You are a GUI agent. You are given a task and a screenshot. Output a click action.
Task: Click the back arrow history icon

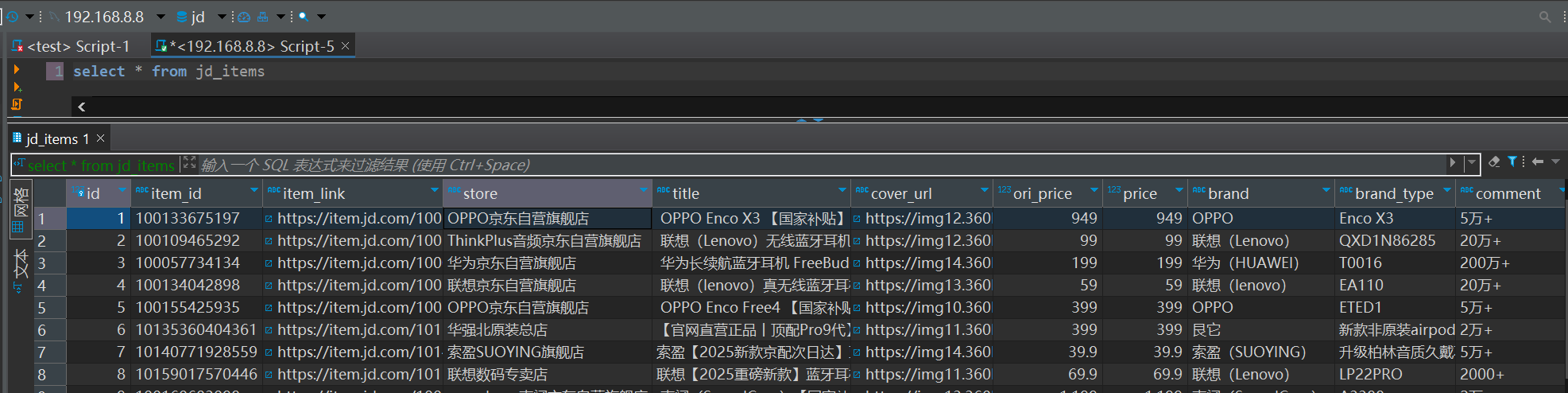tap(1538, 161)
